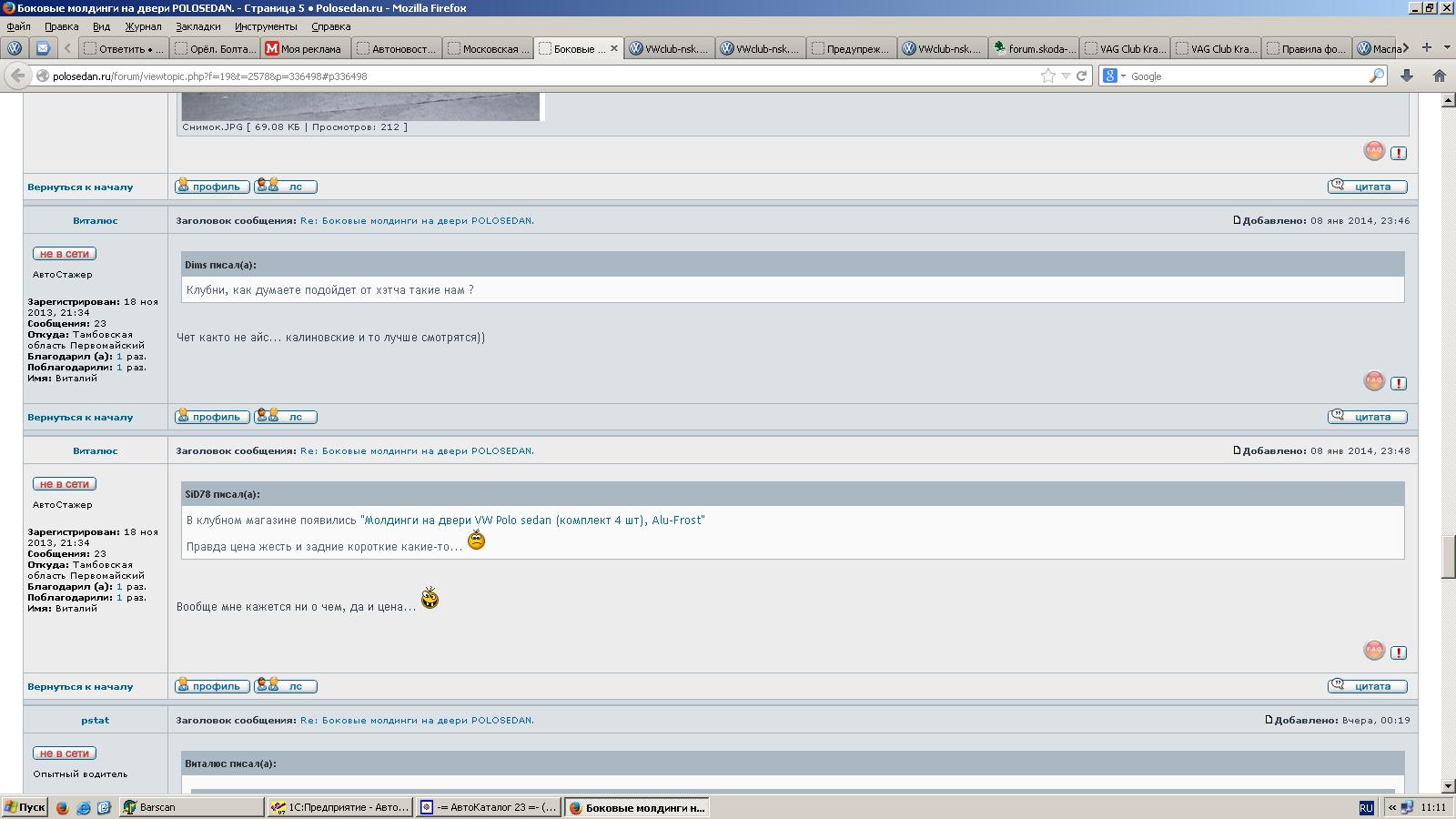1456x819 pixels.
Task: Close the active "Боковые" tab
Action: pos(614,48)
